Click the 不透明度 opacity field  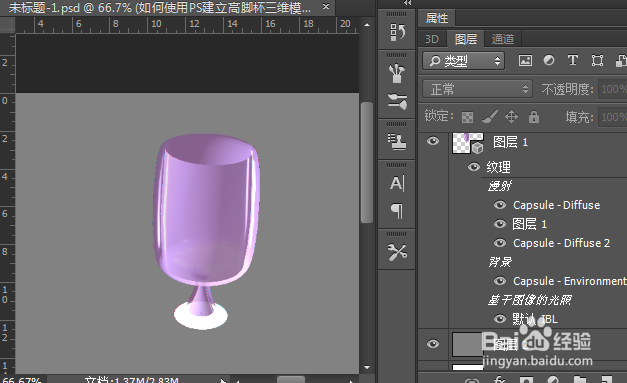coord(613,89)
